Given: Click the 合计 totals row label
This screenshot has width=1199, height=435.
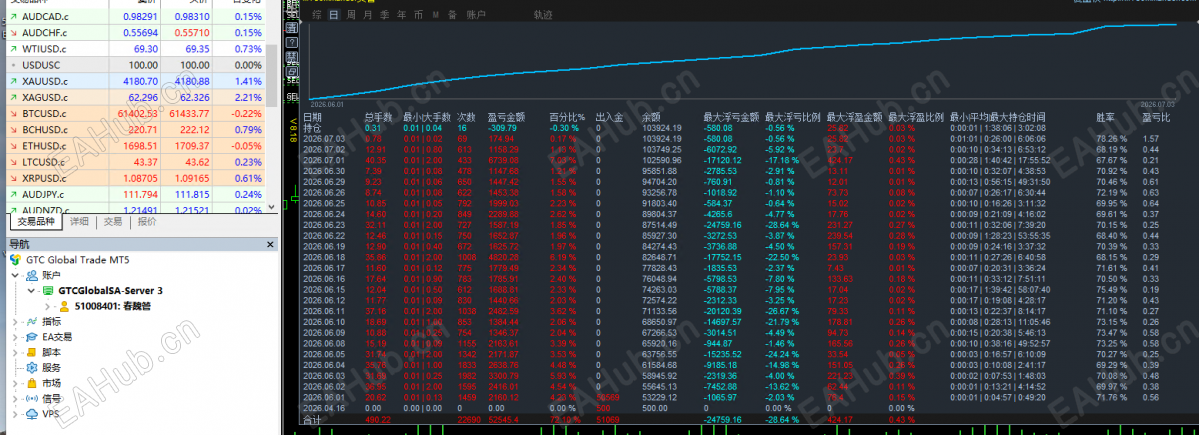Looking at the screenshot, I should tap(312, 420).
